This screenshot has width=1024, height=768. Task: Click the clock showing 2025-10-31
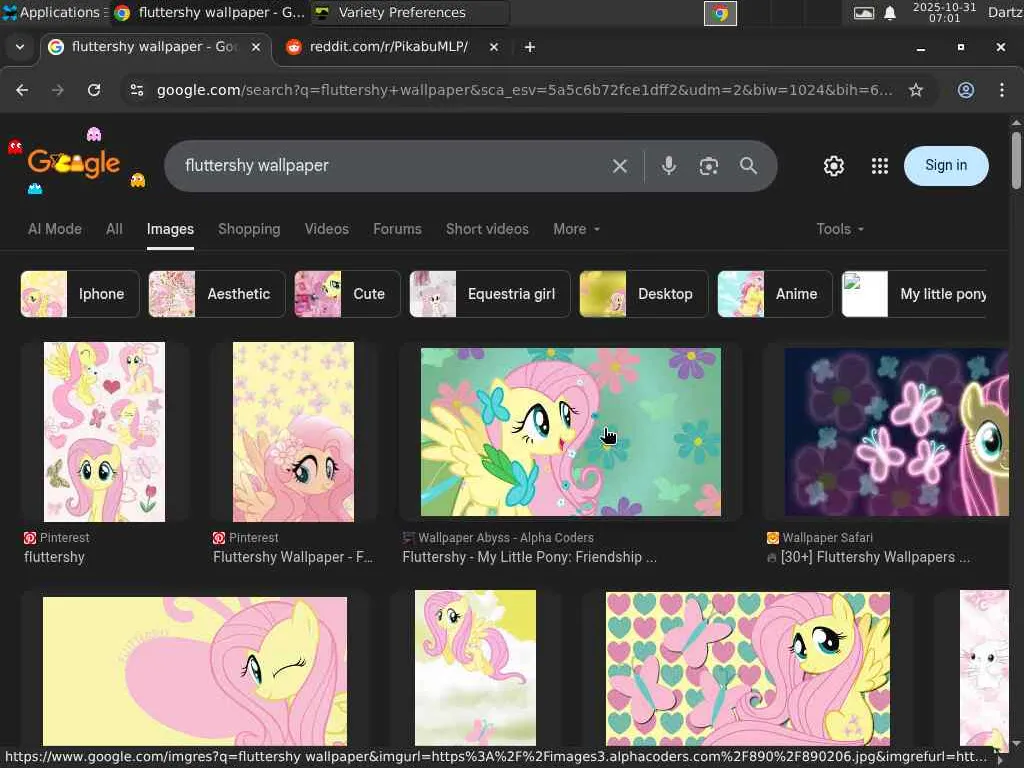coord(944,12)
